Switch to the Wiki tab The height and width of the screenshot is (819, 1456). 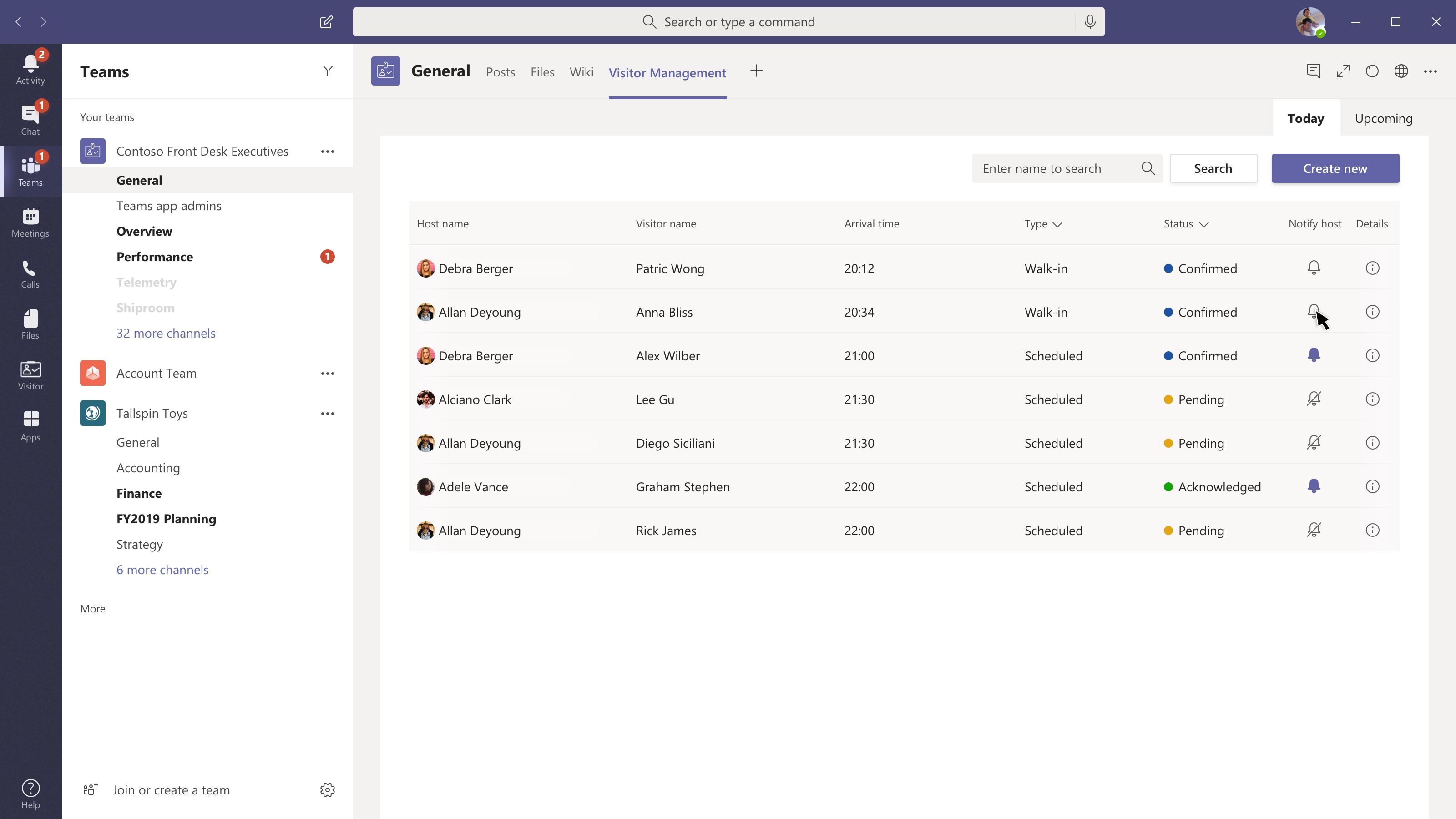point(581,72)
